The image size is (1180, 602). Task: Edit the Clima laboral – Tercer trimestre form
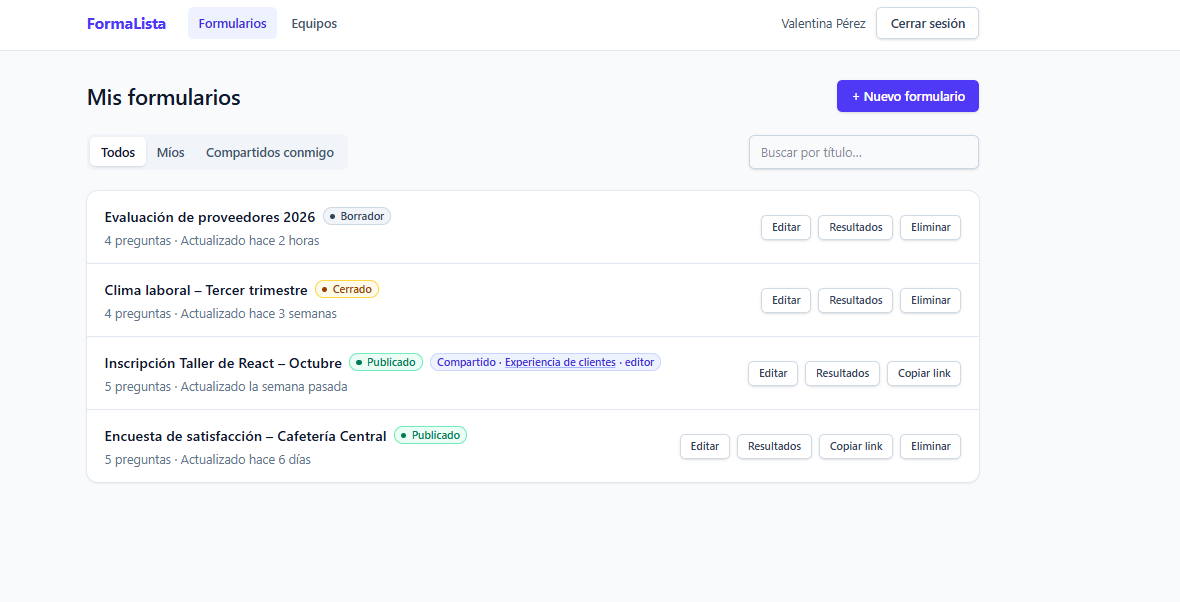point(786,300)
